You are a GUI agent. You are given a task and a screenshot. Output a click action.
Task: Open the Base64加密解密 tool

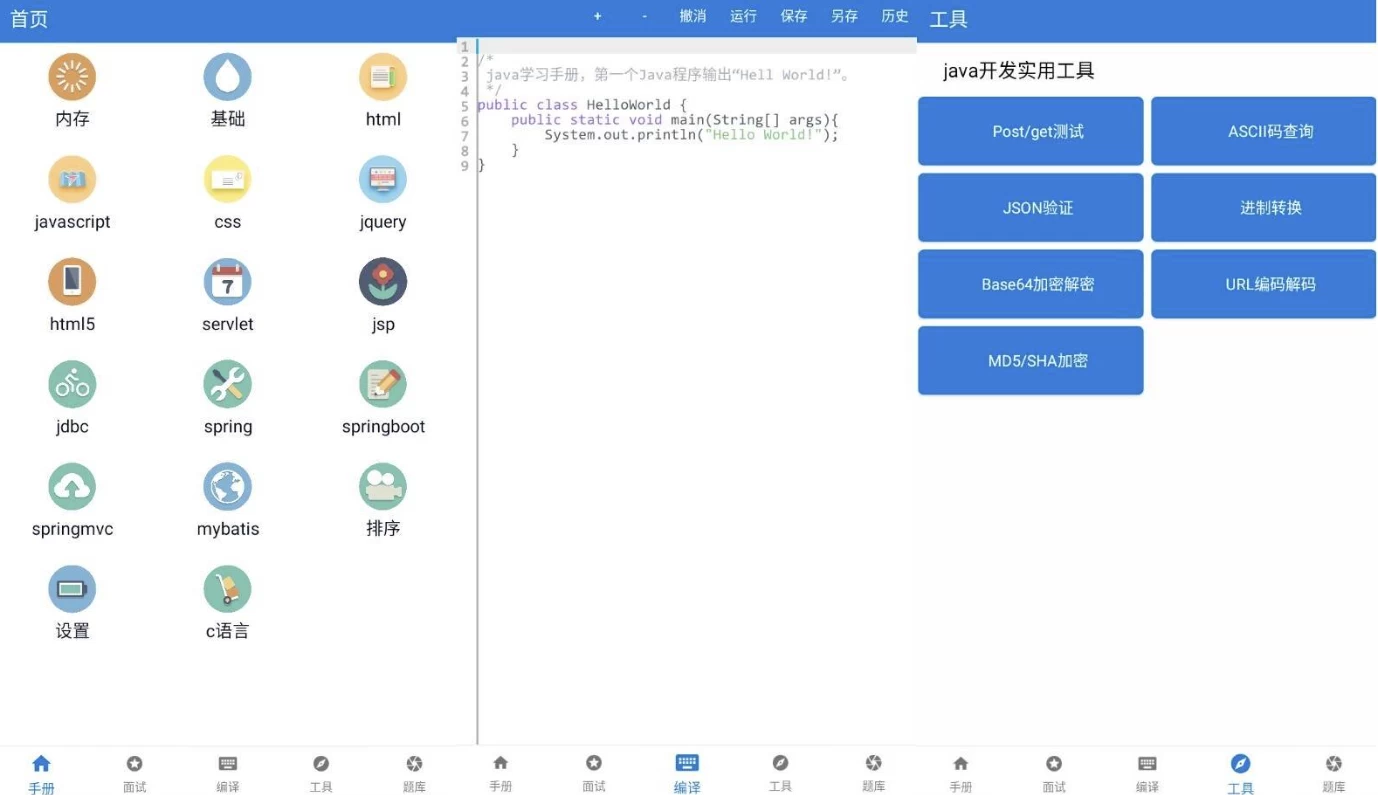pos(1030,284)
